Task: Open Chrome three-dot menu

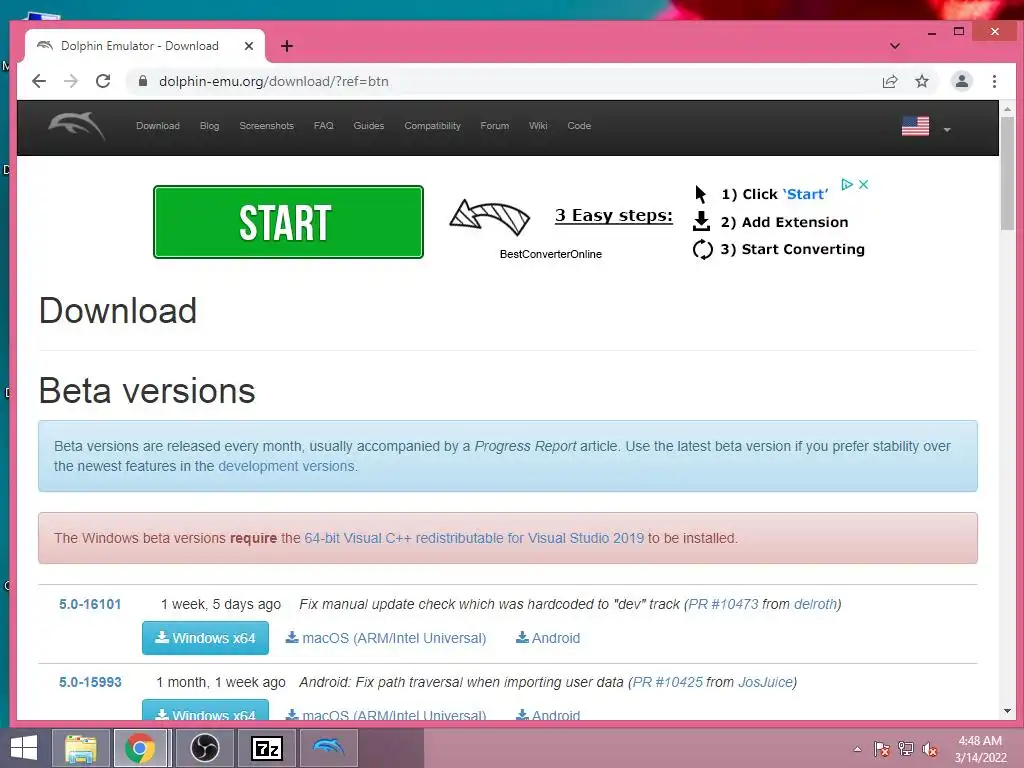Action: pos(994,81)
